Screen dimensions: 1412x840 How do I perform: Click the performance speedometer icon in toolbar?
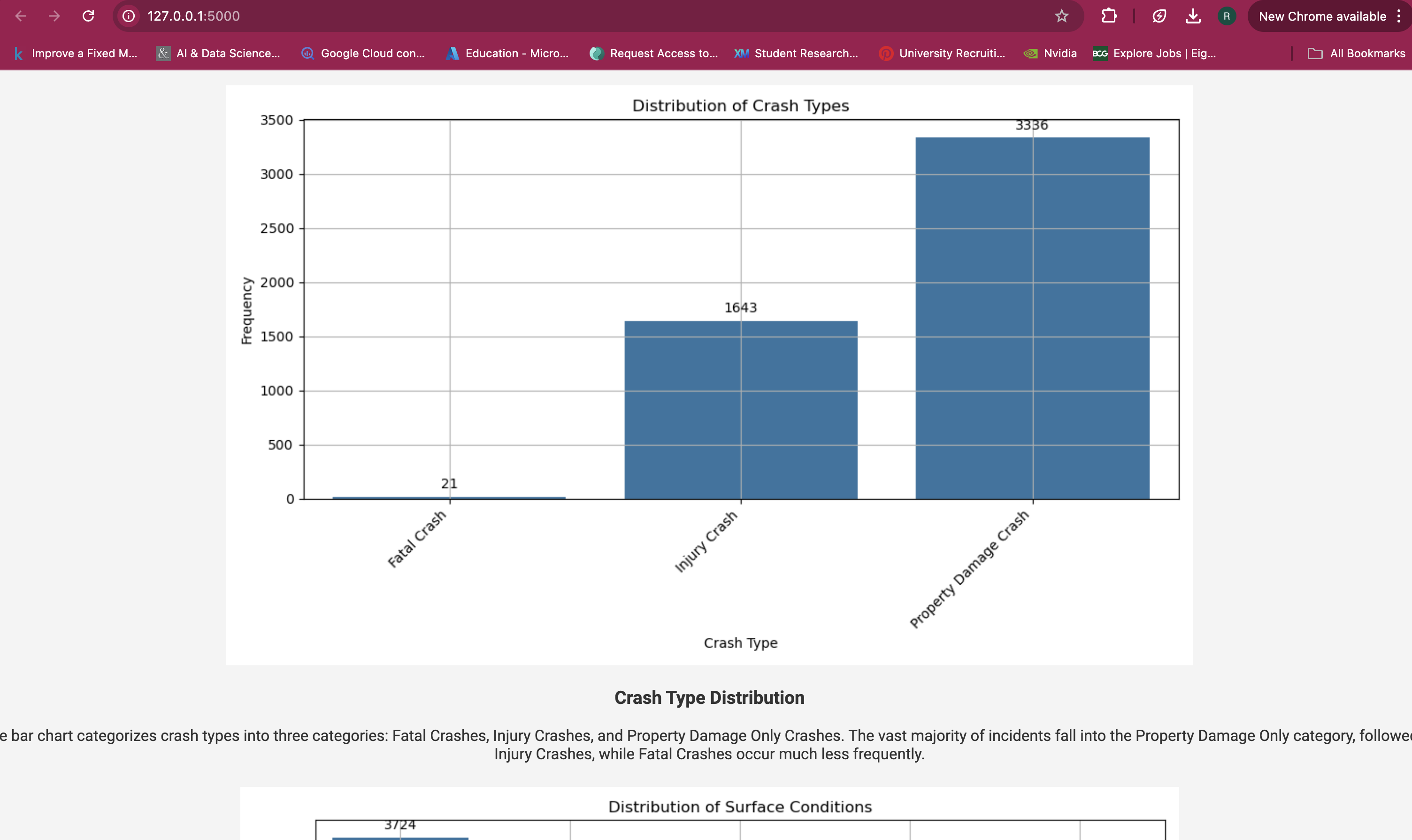point(1159,16)
